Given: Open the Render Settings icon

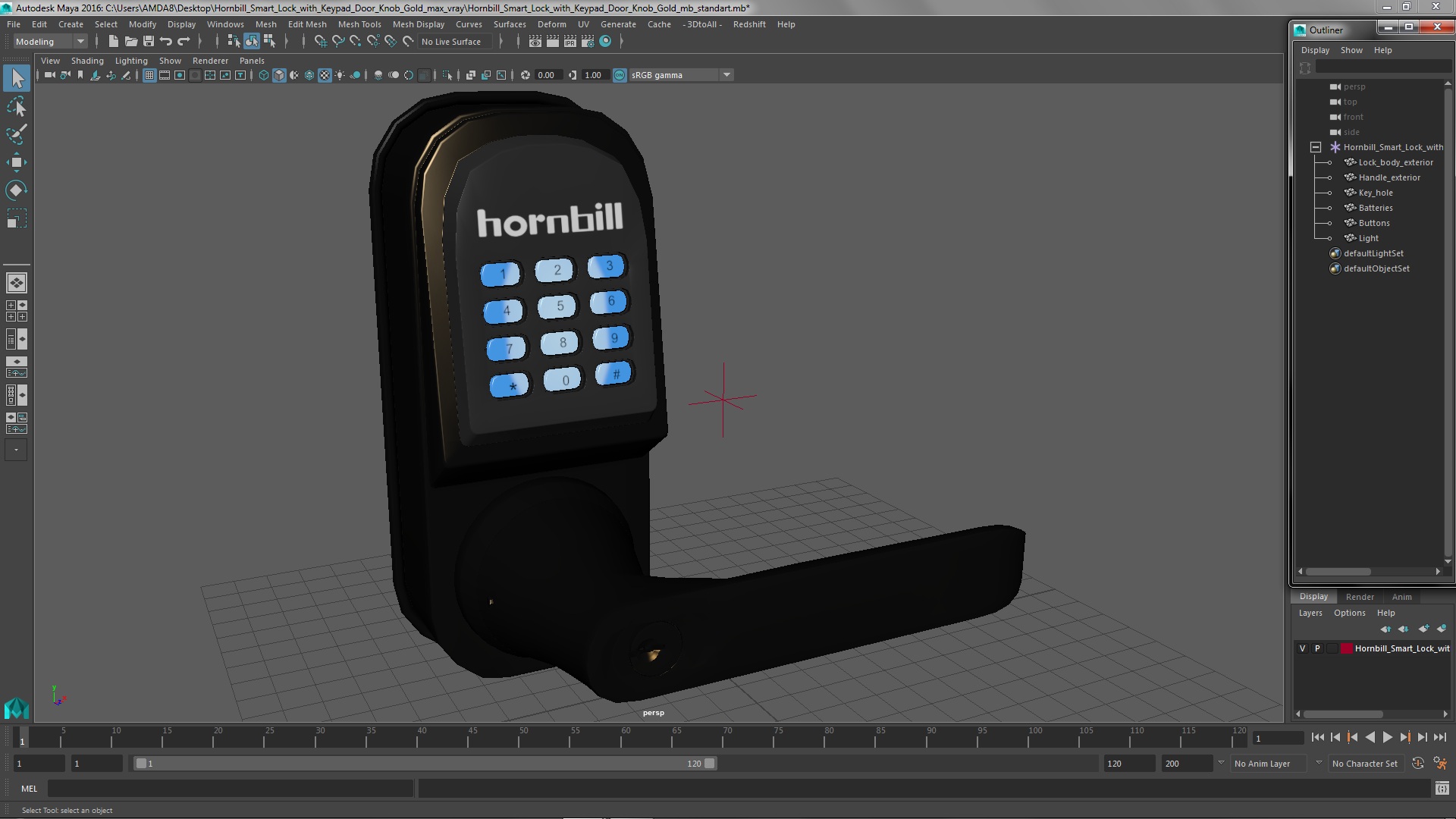Looking at the screenshot, I should tap(588, 42).
